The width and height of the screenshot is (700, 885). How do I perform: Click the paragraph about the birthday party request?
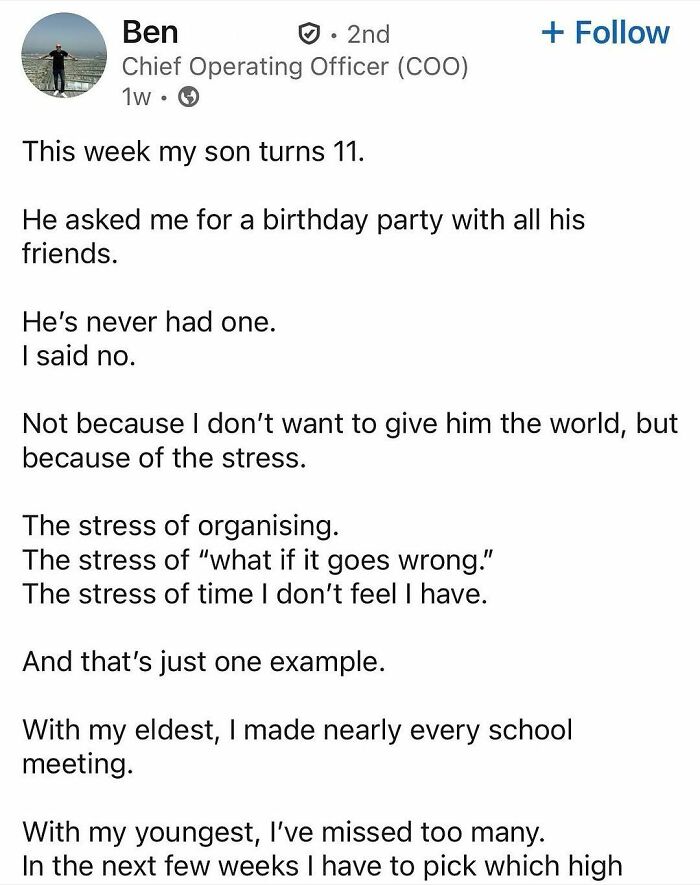[x=300, y=230]
